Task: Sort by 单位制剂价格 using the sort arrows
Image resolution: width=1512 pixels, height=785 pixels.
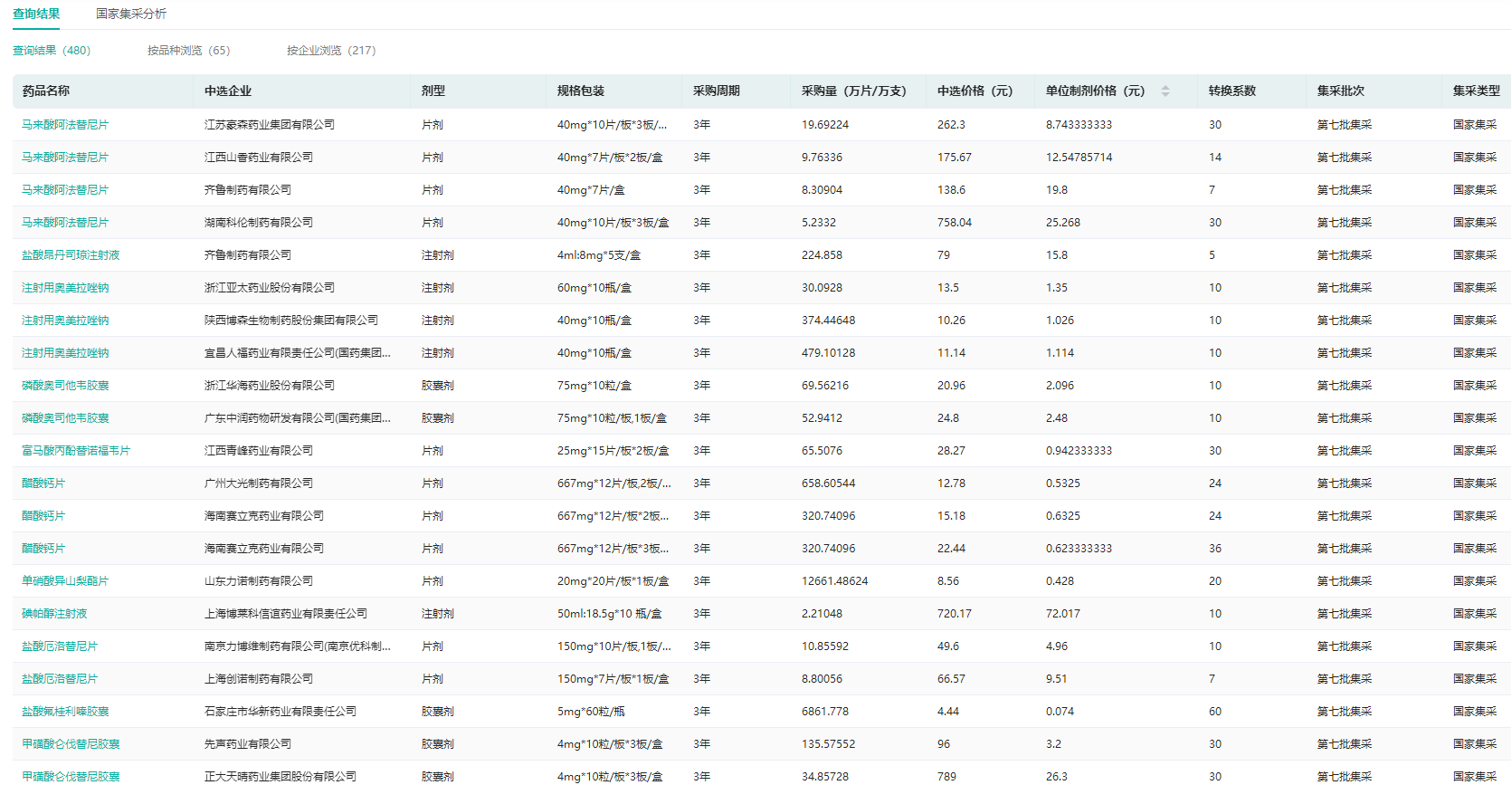Action: (1165, 91)
